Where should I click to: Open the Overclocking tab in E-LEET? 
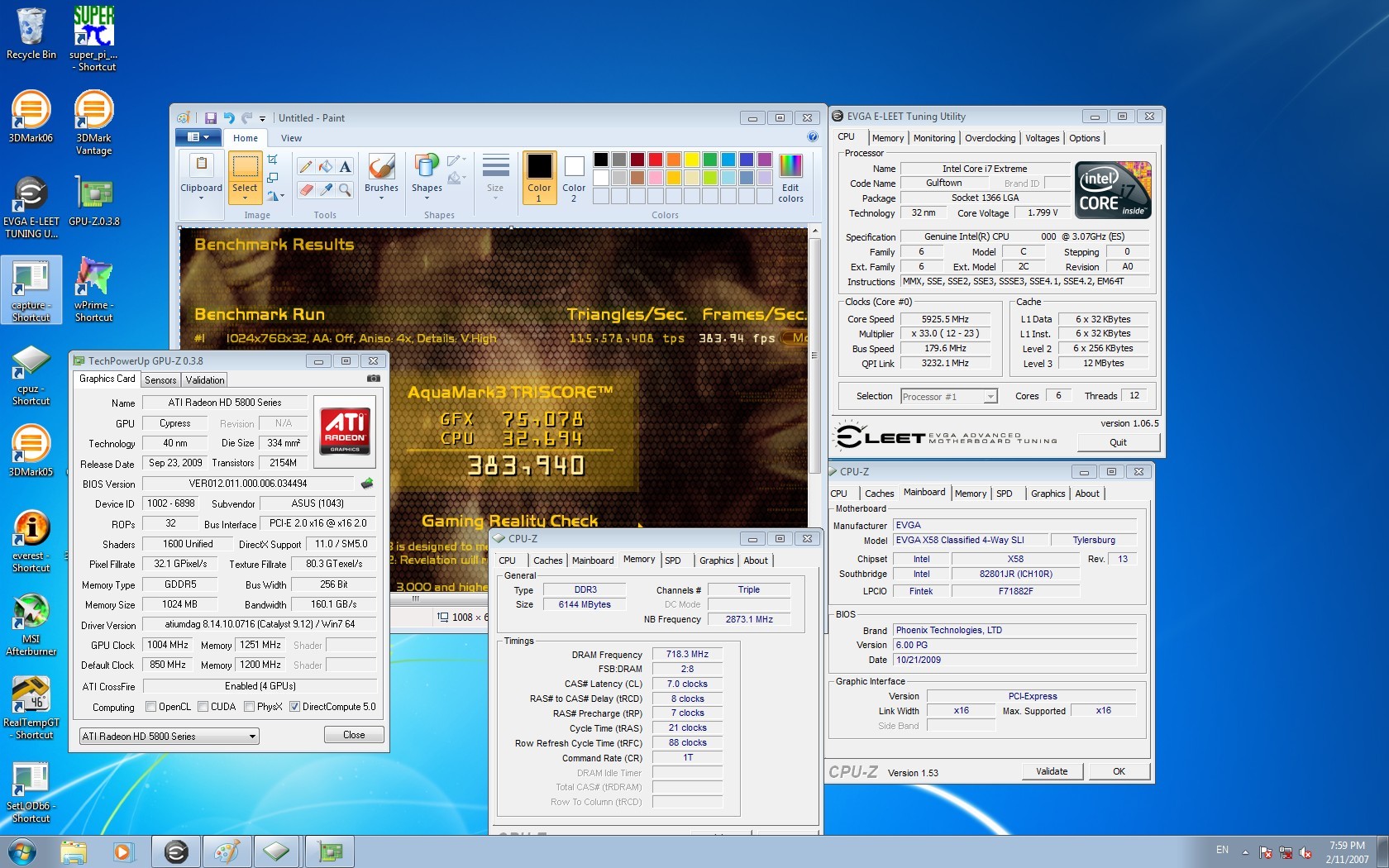click(990, 138)
